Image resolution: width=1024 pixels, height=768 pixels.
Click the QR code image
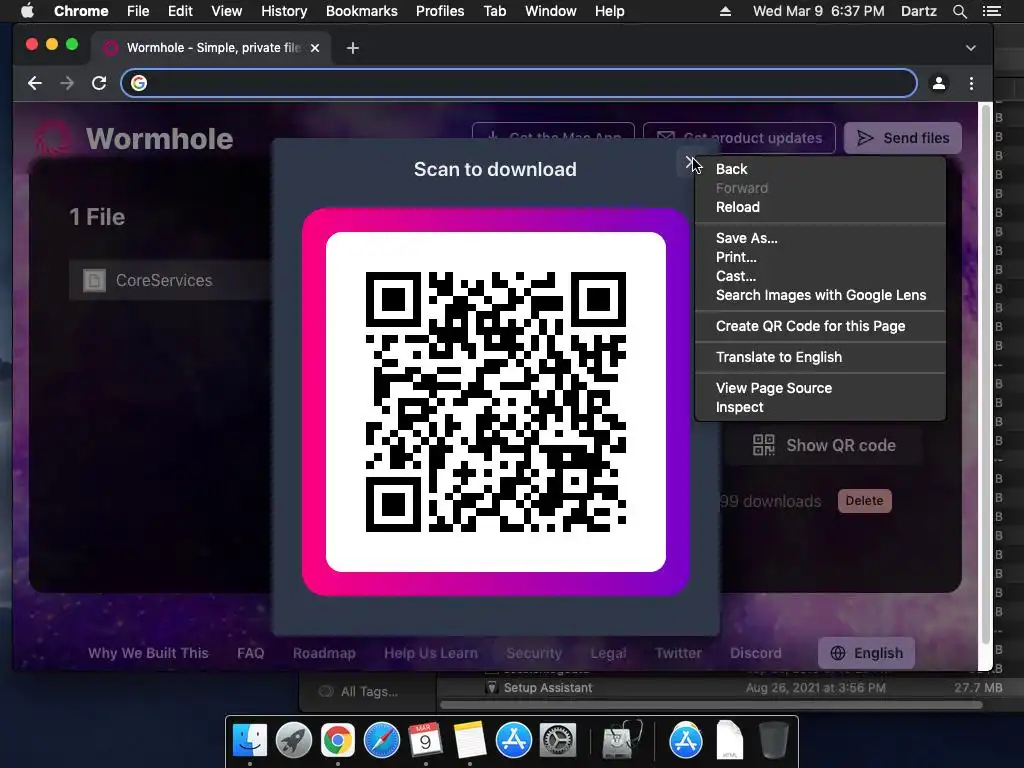[496, 402]
